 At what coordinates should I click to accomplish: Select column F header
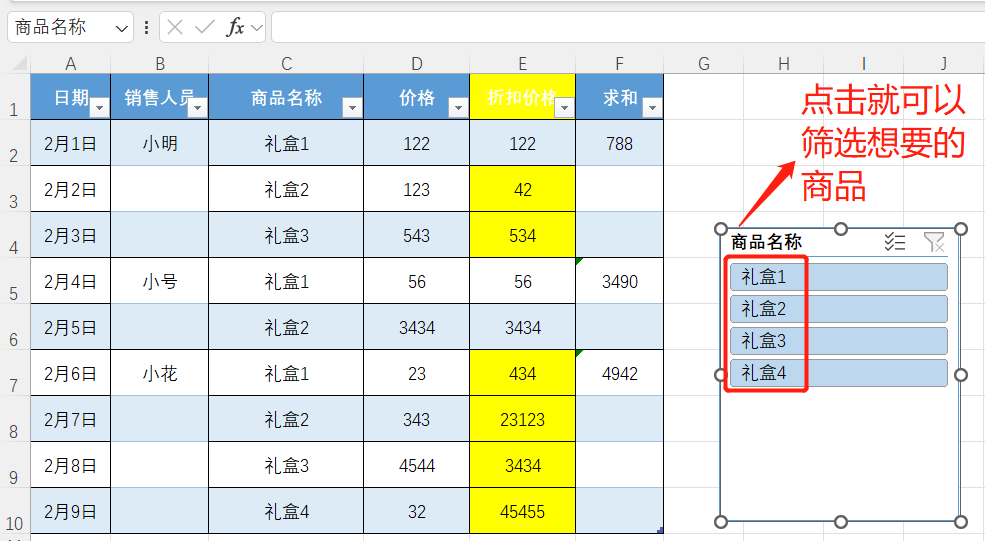(x=619, y=63)
